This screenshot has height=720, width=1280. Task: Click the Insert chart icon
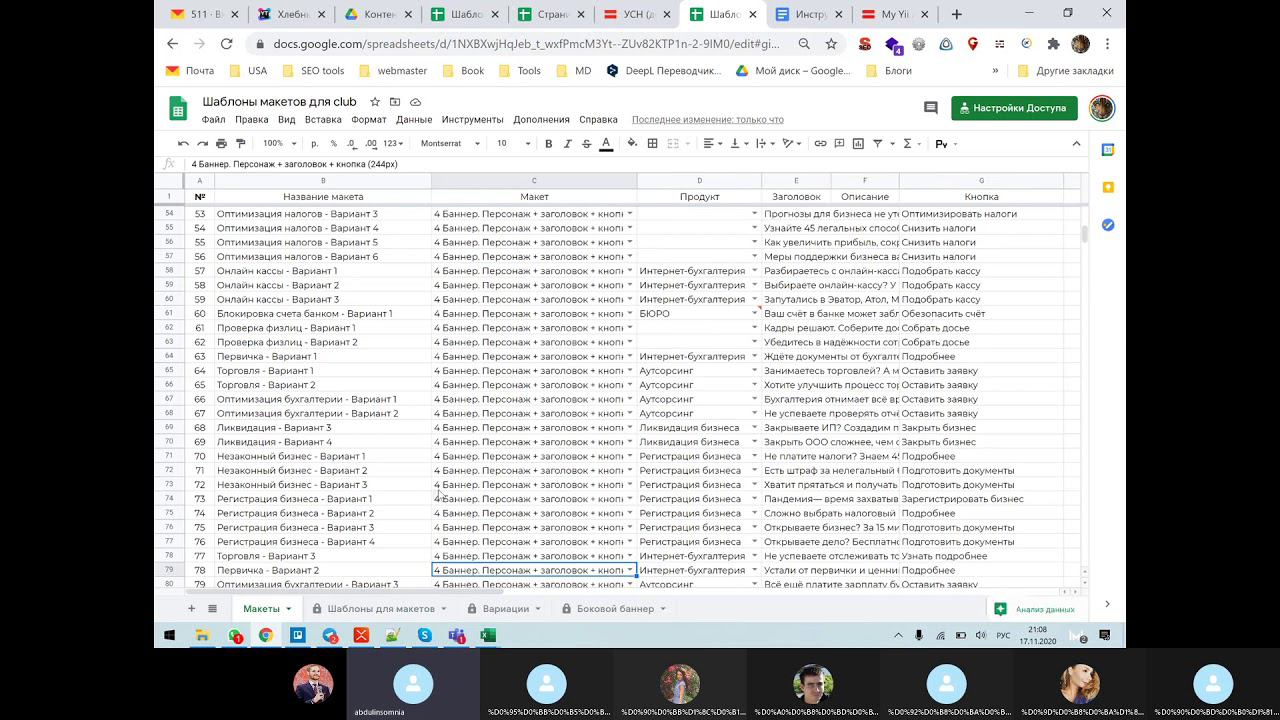(858, 143)
